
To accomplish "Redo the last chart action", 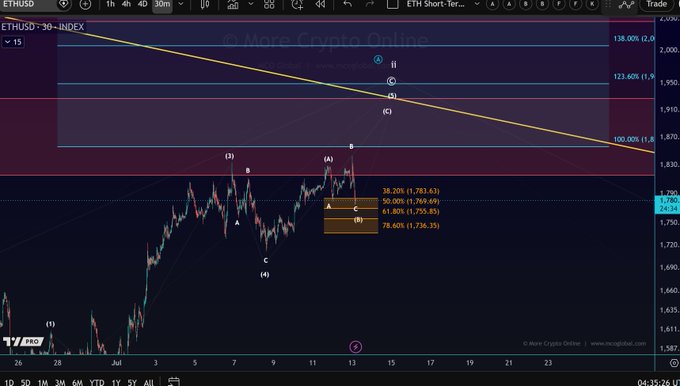I will coord(369,4).
